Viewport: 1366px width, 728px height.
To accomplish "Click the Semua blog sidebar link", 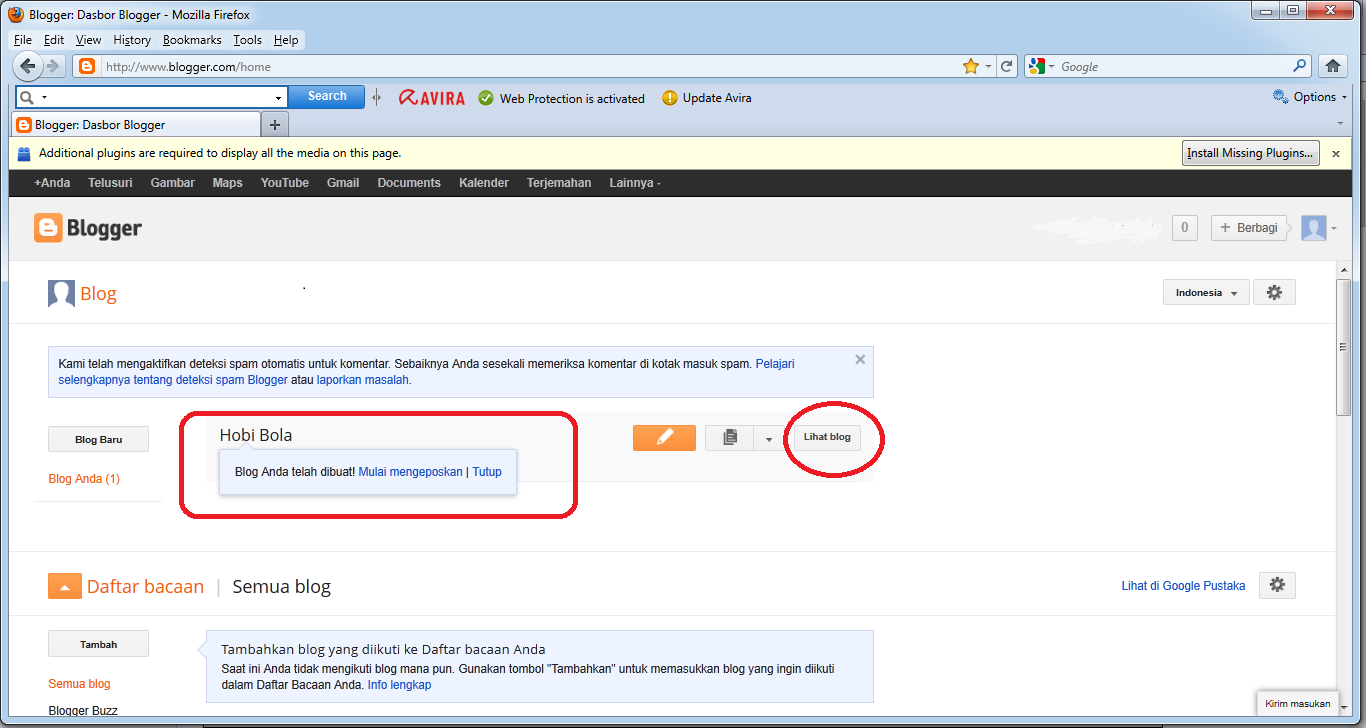I will 80,684.
